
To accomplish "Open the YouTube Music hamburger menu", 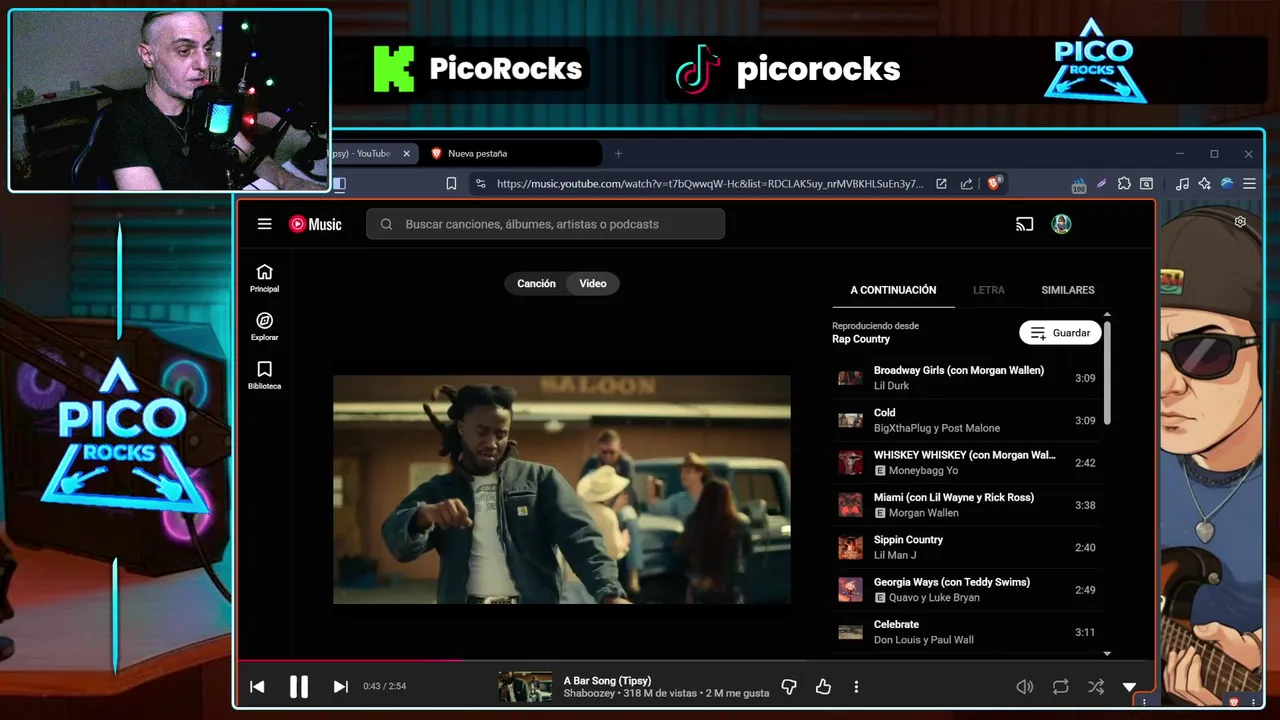I will (x=264, y=224).
